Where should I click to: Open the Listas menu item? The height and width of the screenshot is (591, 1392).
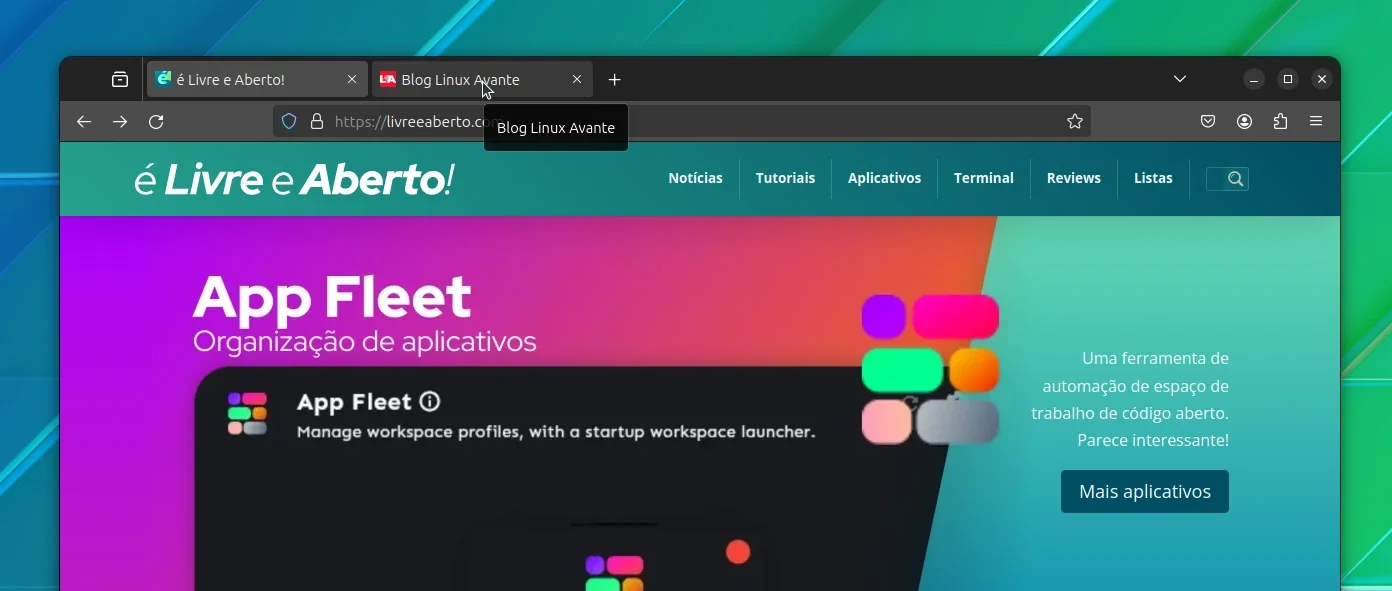pos(1153,178)
